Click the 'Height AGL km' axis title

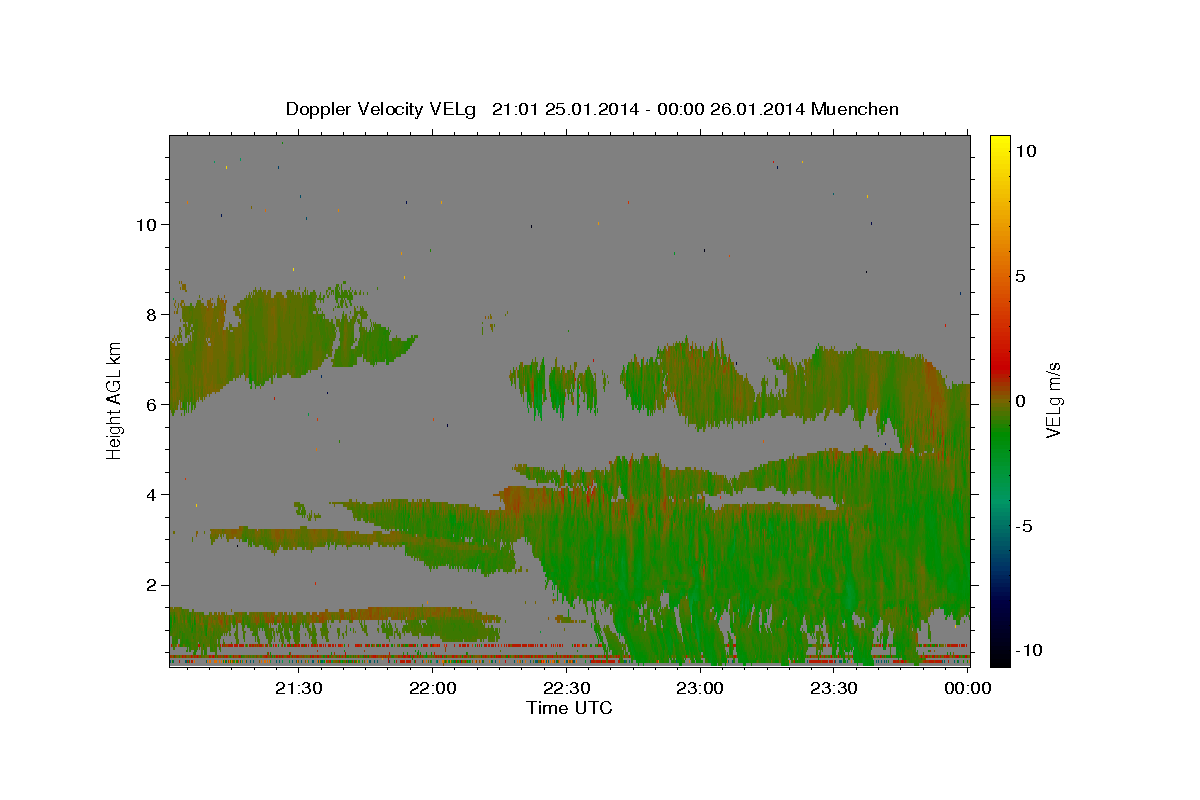114,400
